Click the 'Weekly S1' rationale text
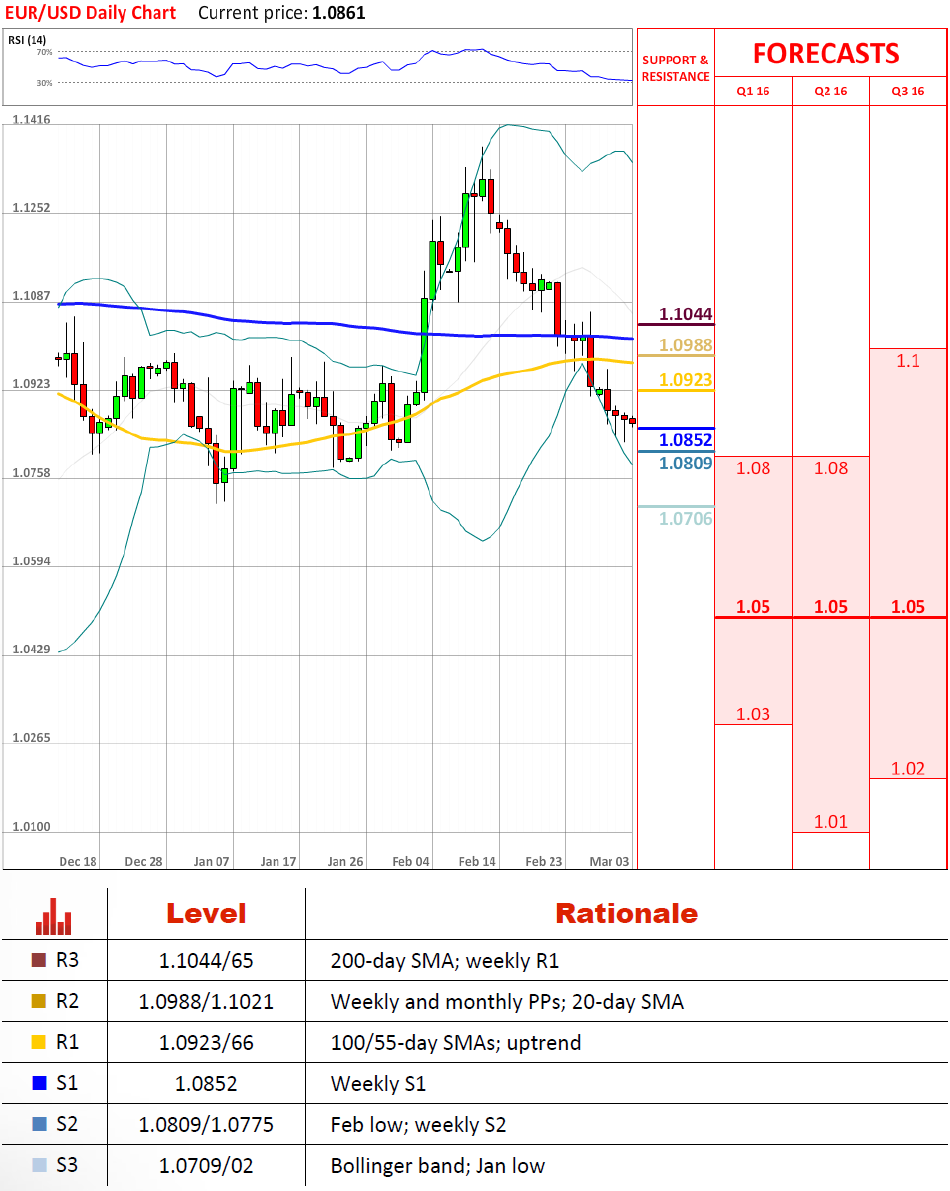 (378, 1084)
